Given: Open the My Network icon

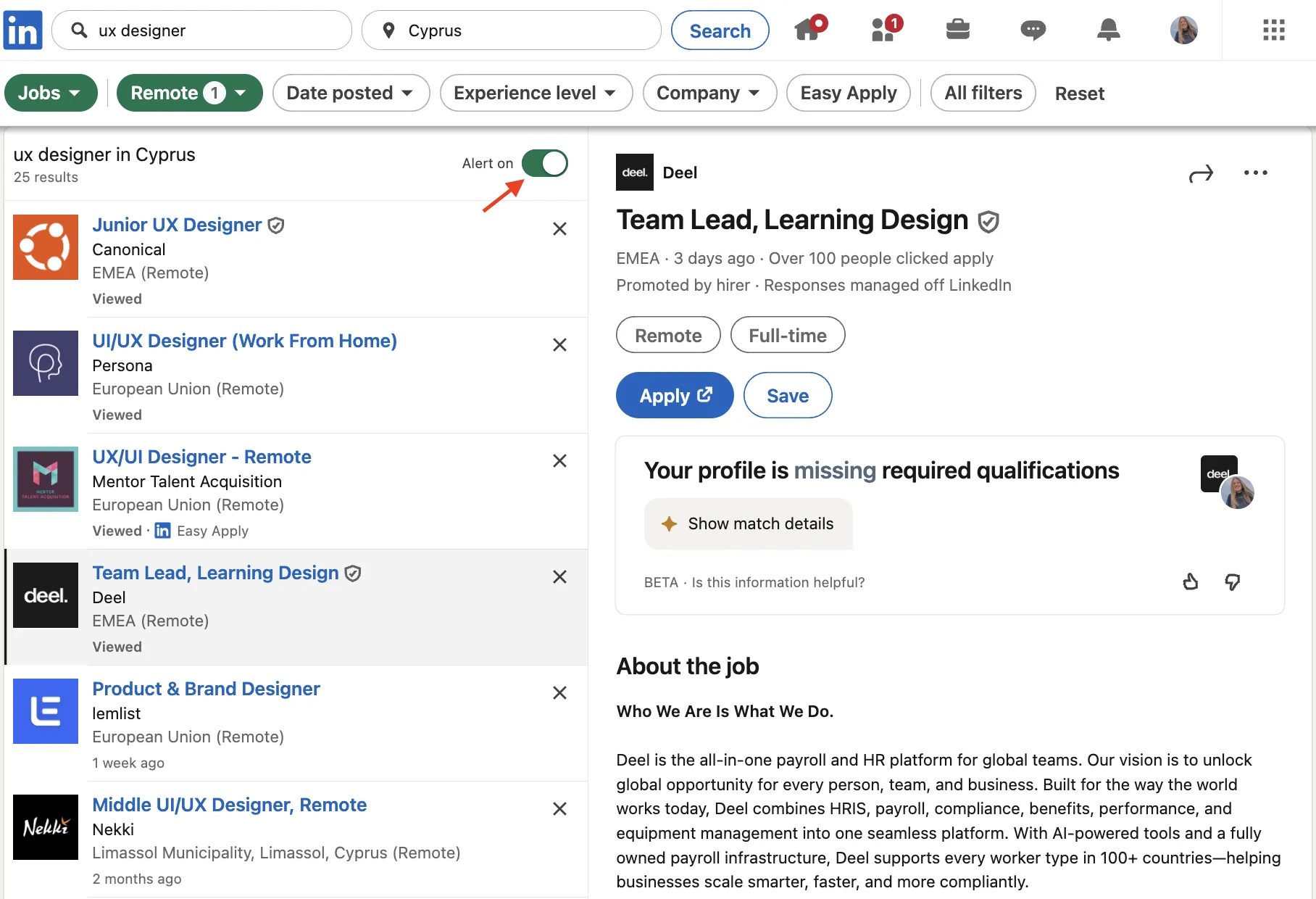Looking at the screenshot, I should pos(882,30).
